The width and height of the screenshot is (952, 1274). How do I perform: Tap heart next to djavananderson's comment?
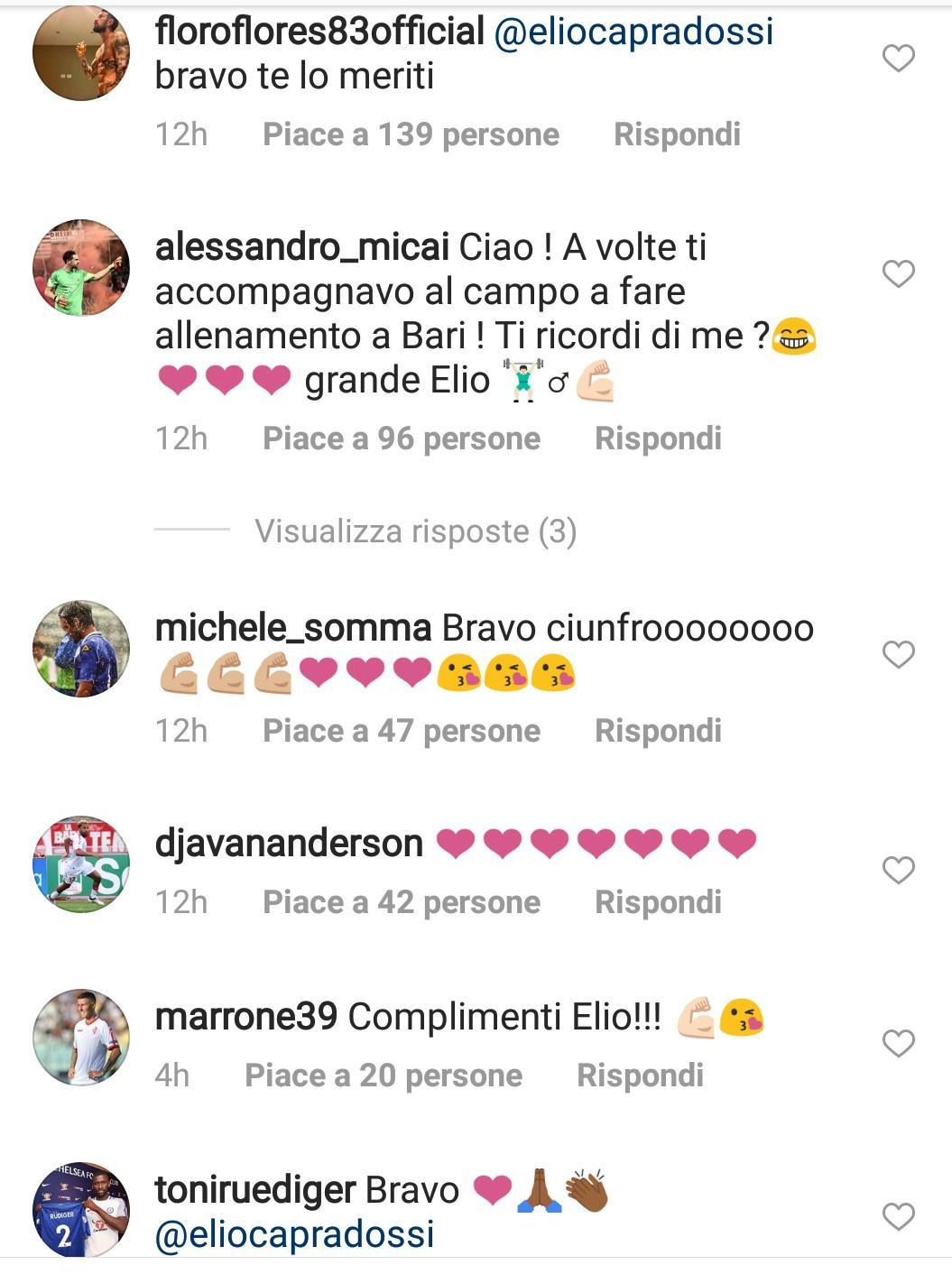898,870
